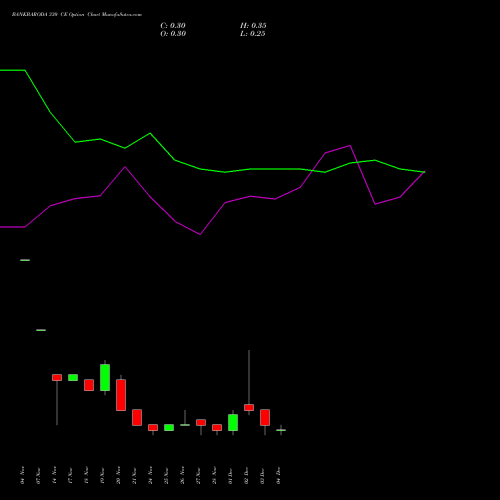The height and width of the screenshot is (500, 500).
Task: Click the 17 Nov date label
Action: [x=70, y=475]
